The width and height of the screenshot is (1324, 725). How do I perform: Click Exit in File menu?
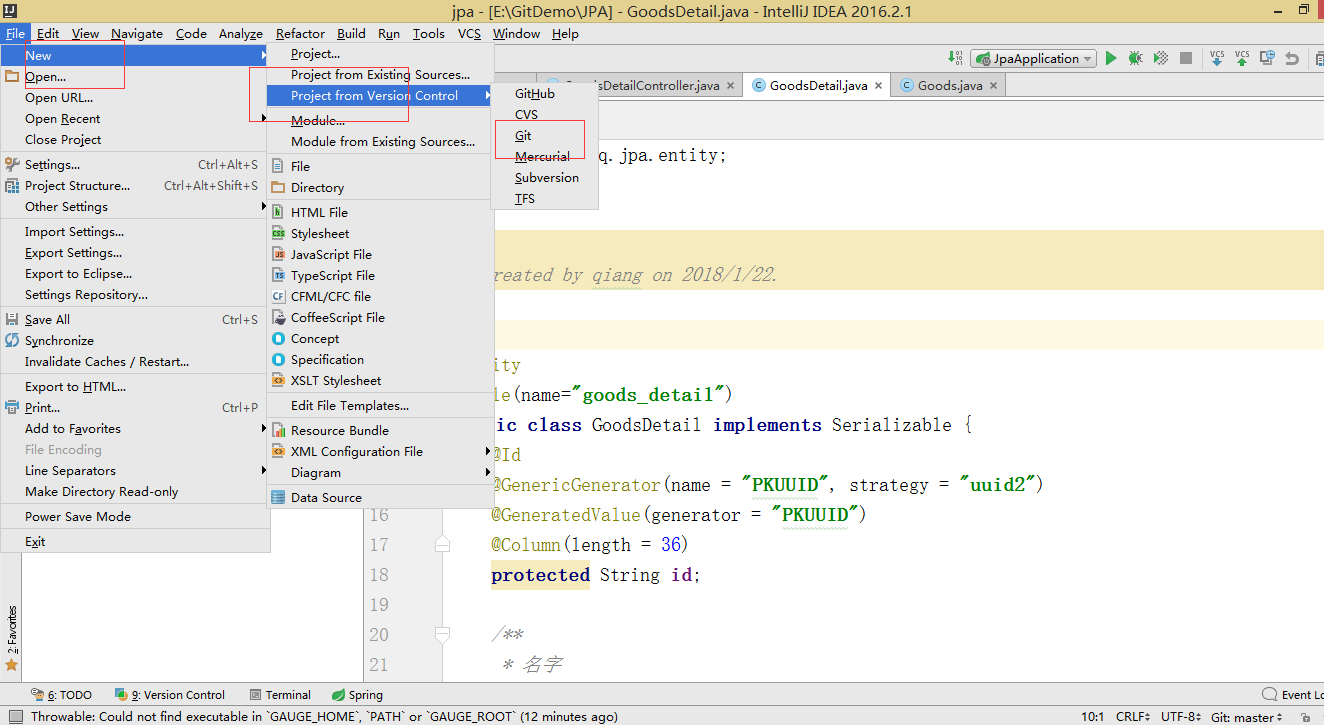[135, 542]
